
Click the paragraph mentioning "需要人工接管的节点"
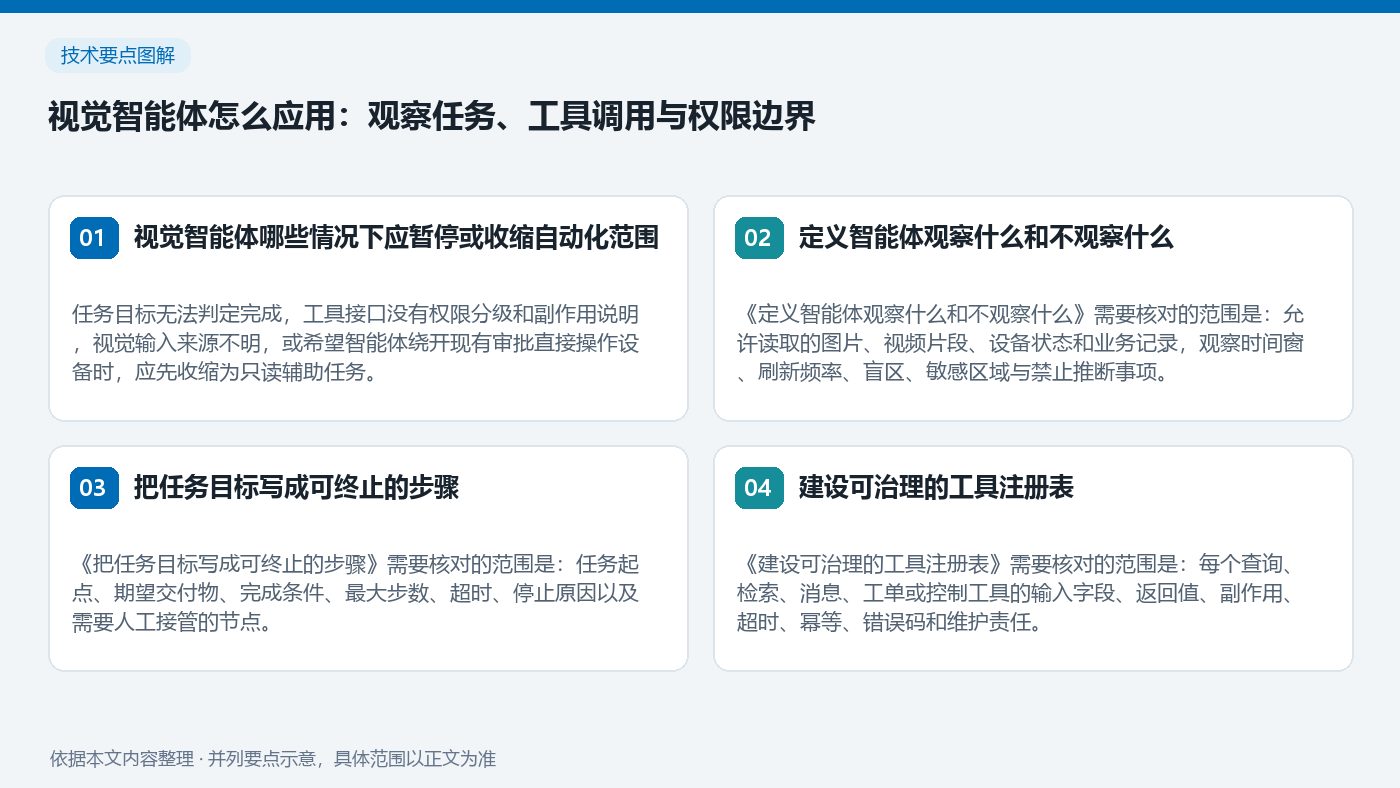point(356,593)
